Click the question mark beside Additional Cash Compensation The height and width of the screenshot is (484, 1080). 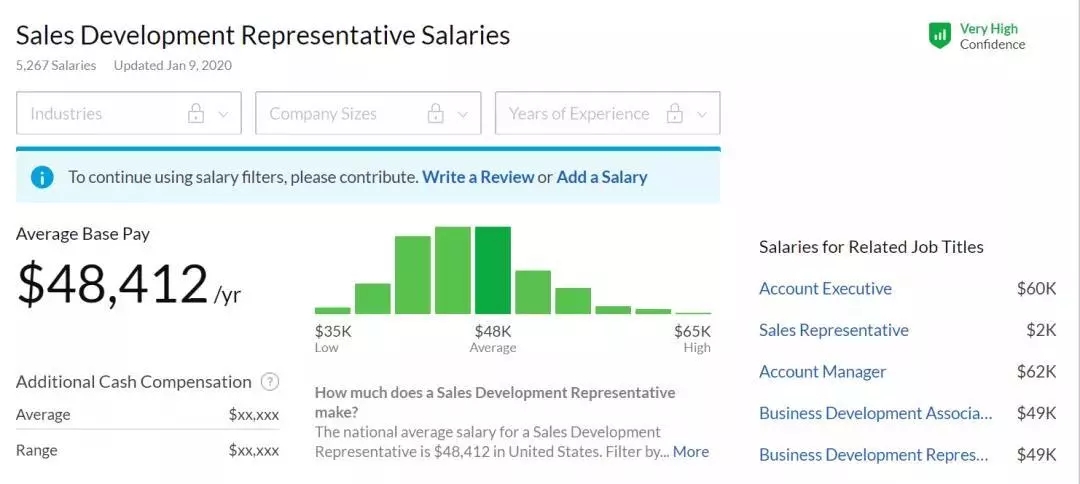(x=269, y=381)
